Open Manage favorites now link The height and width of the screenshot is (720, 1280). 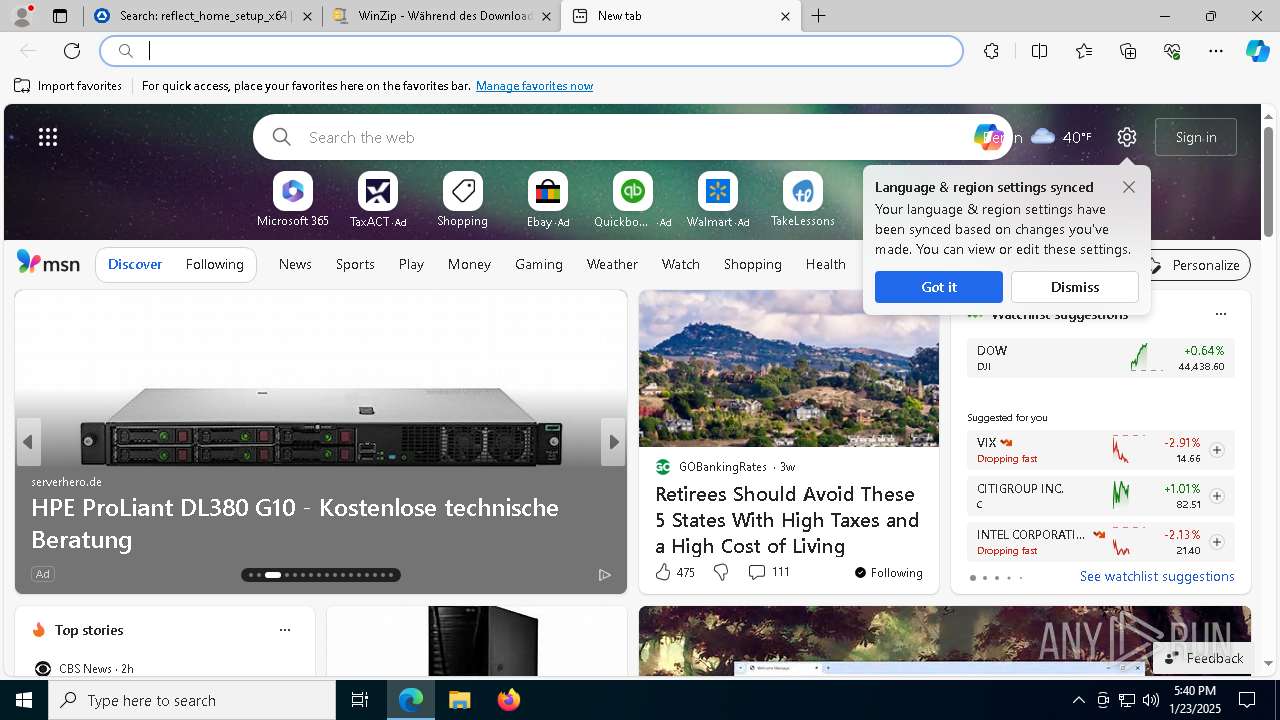tap(534, 86)
